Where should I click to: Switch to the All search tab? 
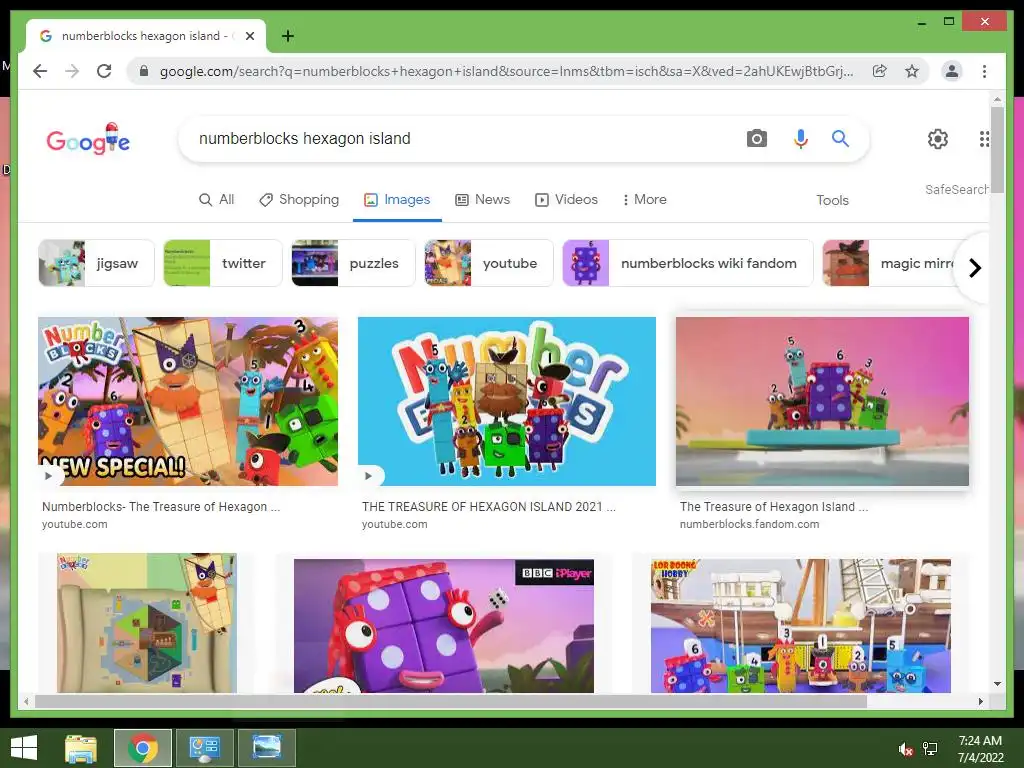[x=216, y=200]
